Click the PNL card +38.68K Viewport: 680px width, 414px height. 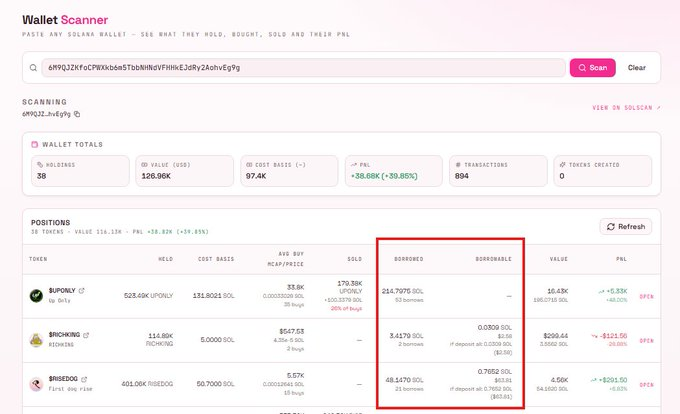coord(394,171)
